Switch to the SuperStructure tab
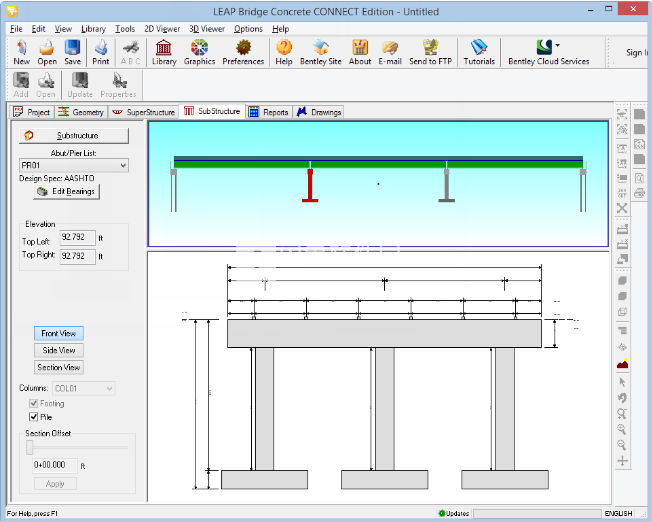This screenshot has height=522, width=652. 143,112
